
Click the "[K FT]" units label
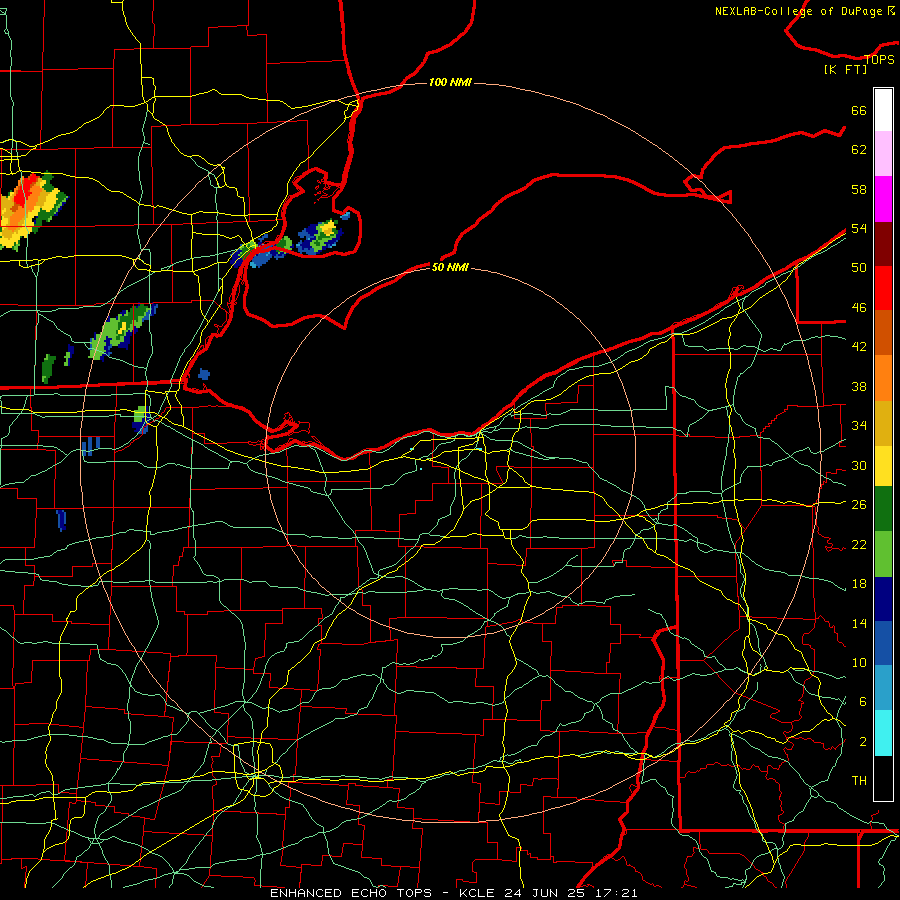(x=845, y=70)
